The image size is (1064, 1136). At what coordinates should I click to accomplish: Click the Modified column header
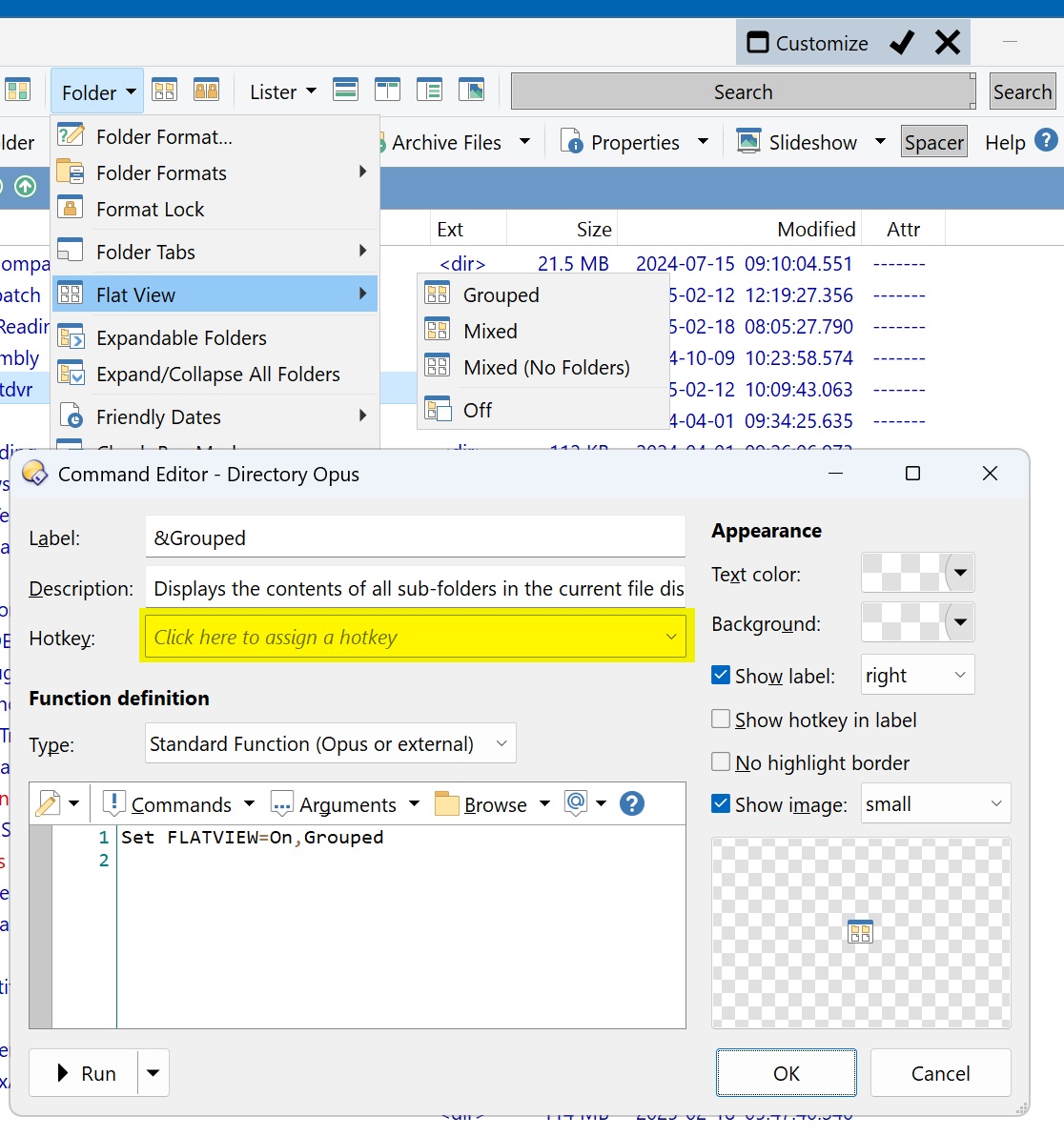739,229
